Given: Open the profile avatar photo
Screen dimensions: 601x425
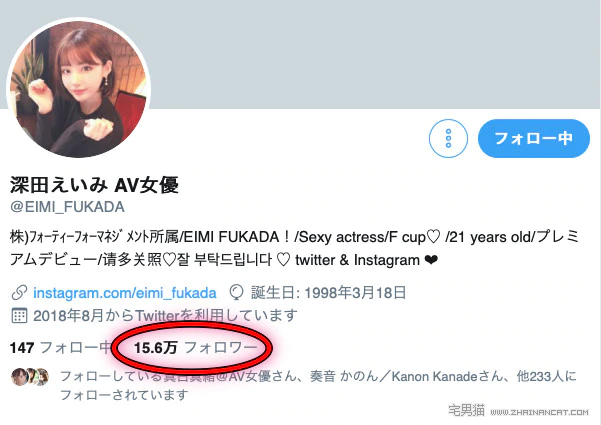Looking at the screenshot, I should [x=79, y=89].
